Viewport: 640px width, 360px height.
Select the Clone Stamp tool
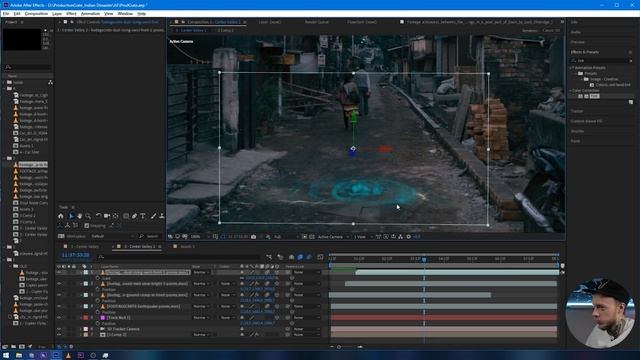pos(162,216)
